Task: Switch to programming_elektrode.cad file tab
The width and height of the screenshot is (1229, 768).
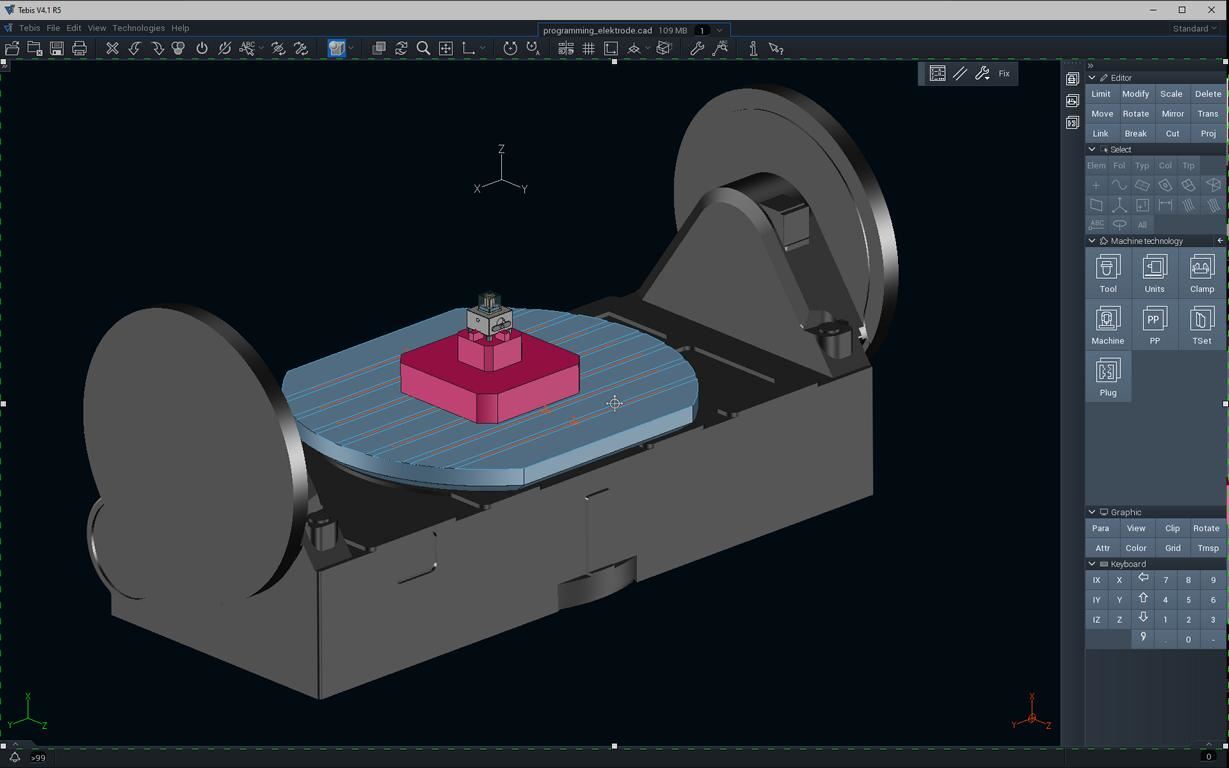Action: coord(597,30)
